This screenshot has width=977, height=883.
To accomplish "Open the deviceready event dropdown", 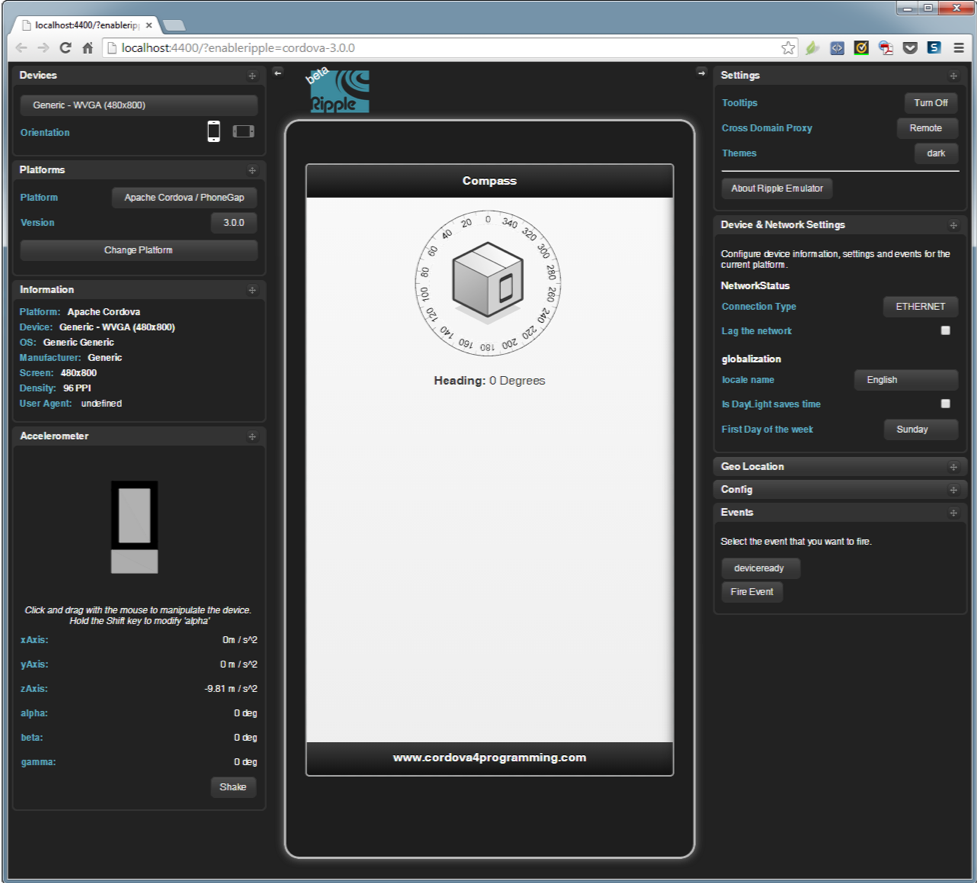I will point(760,568).
